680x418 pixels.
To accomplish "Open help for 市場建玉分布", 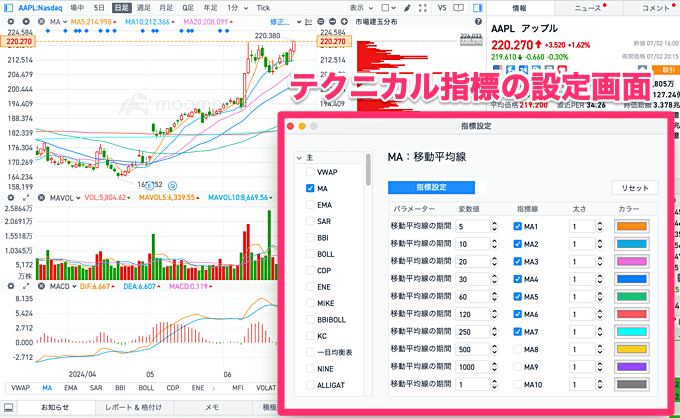I will click(478, 22).
